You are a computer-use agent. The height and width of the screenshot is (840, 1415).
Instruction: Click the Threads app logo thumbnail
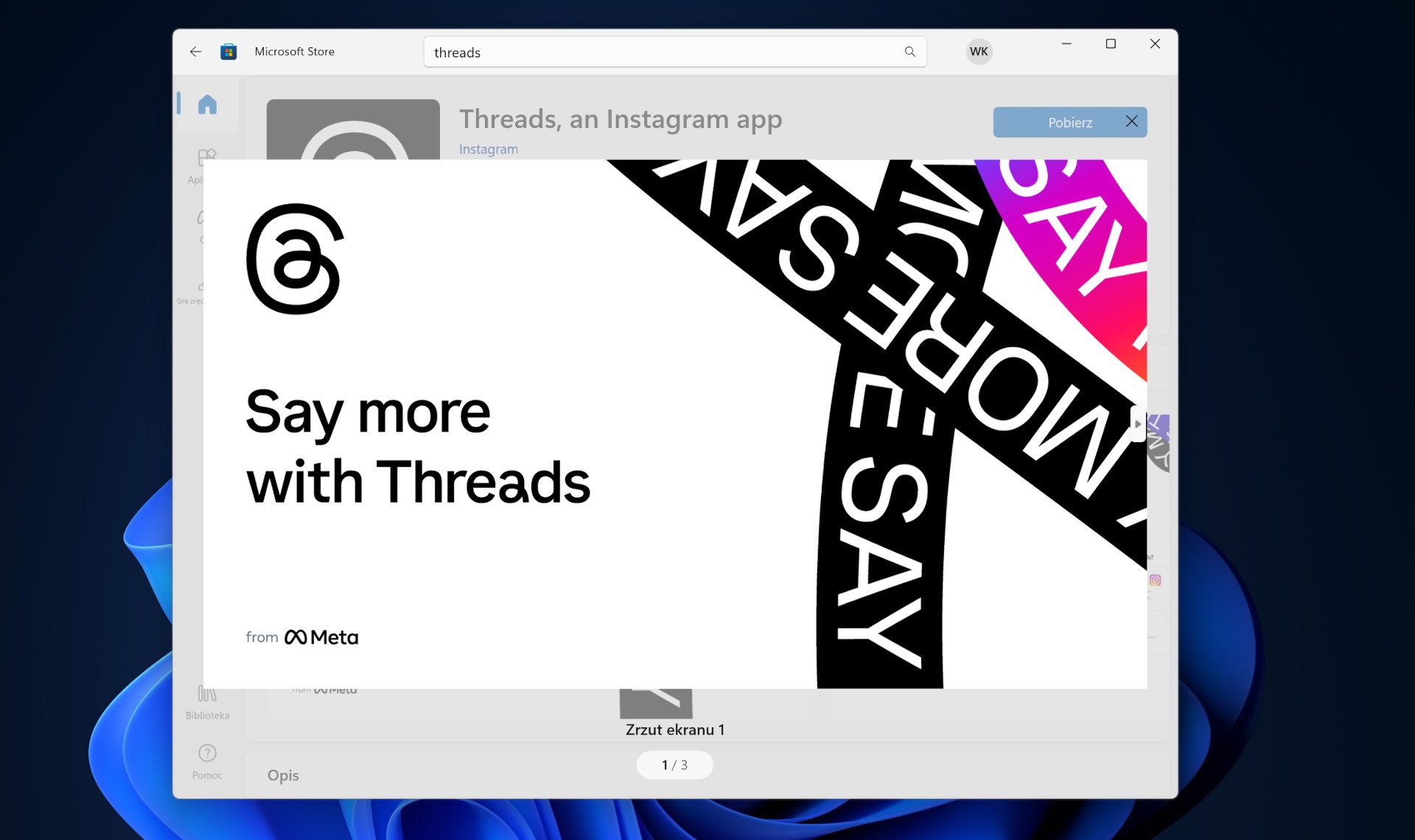pyautogui.click(x=353, y=130)
